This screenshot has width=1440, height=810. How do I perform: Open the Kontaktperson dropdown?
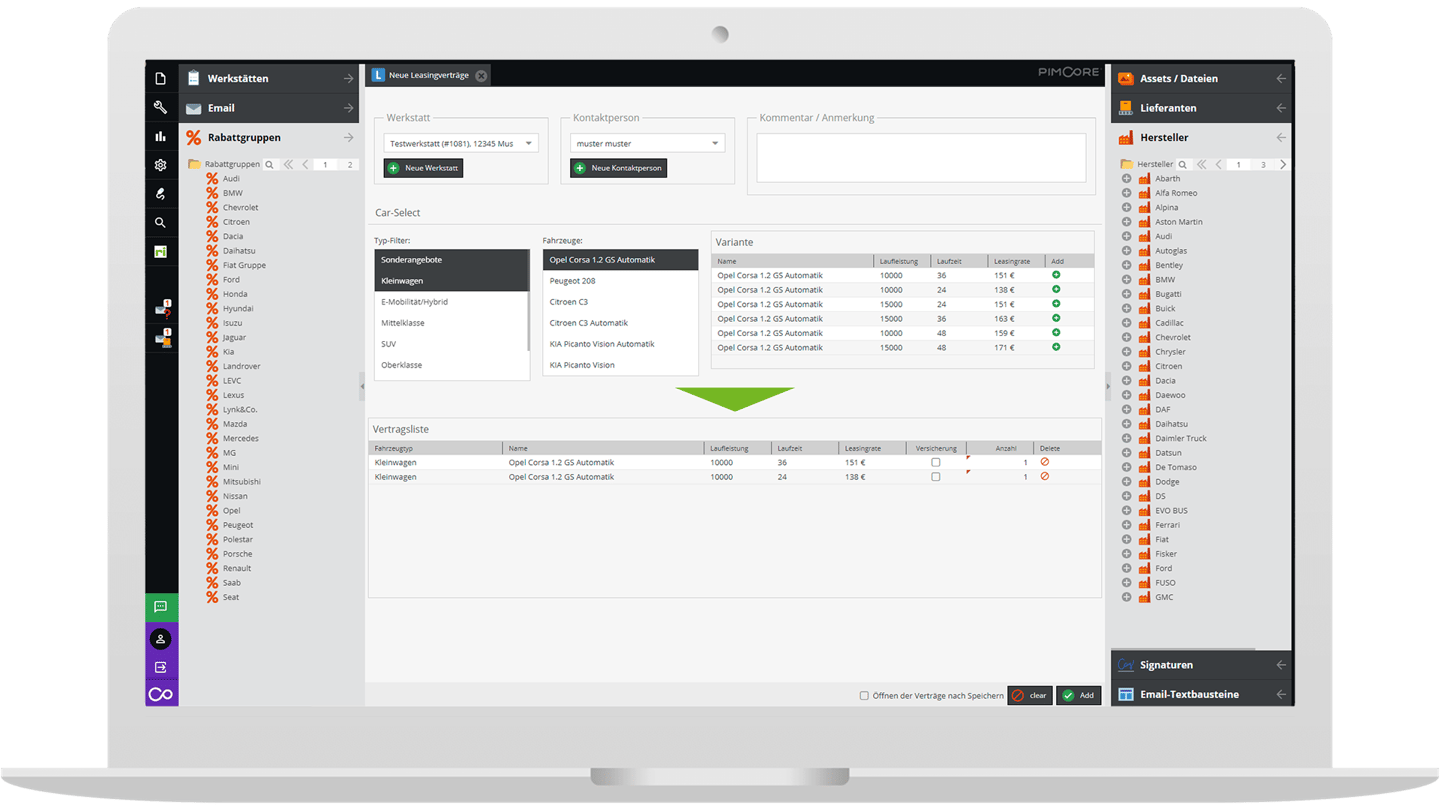pyautogui.click(x=715, y=143)
